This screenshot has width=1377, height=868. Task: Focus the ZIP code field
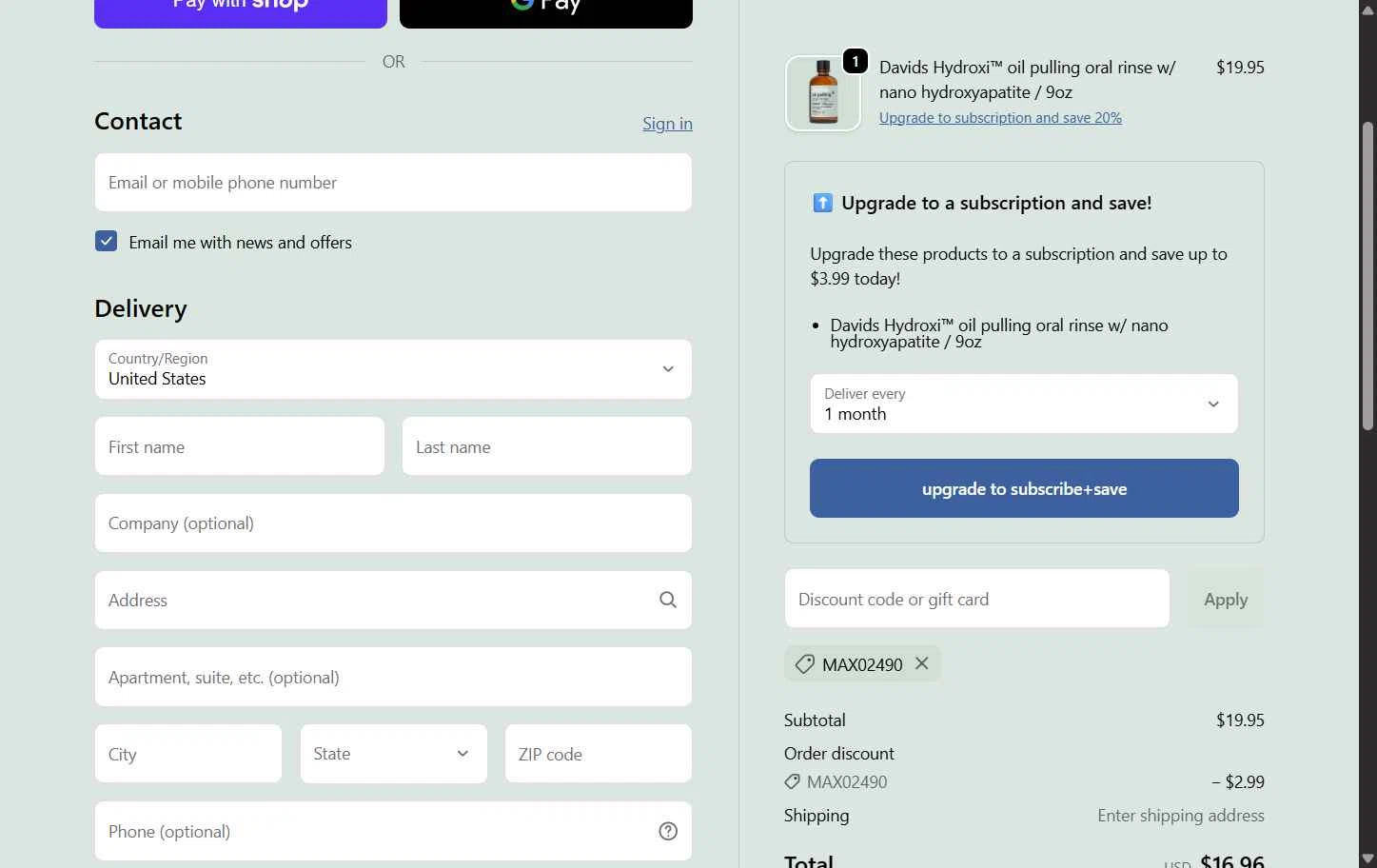[x=599, y=754]
